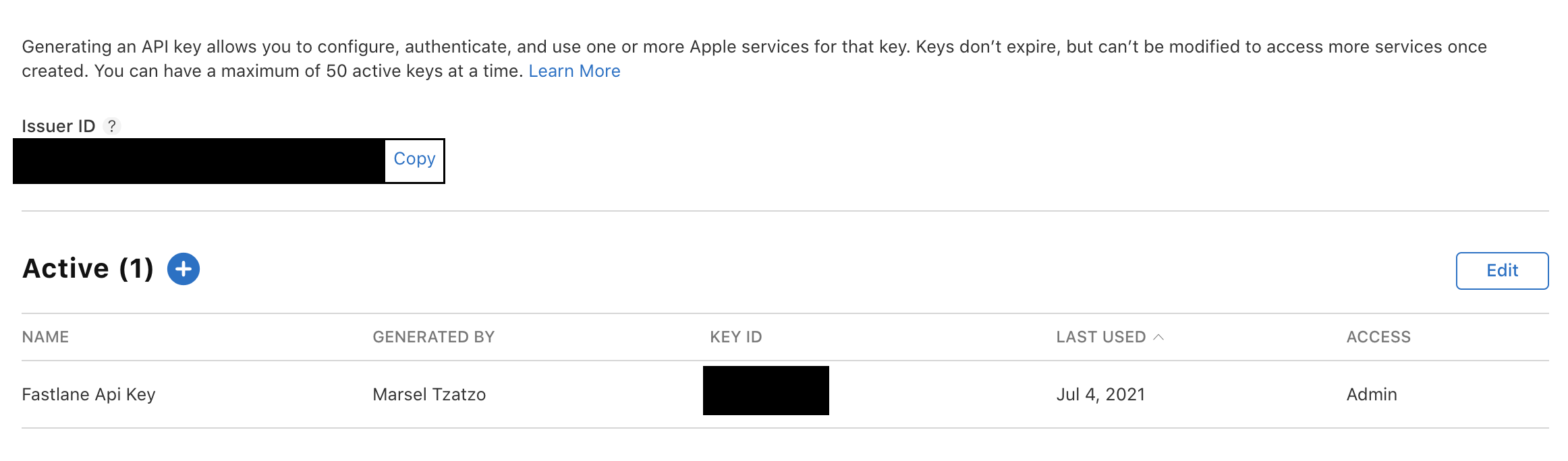Click the Edit button for active keys
This screenshot has height=461, width=1568.
tap(1501, 270)
